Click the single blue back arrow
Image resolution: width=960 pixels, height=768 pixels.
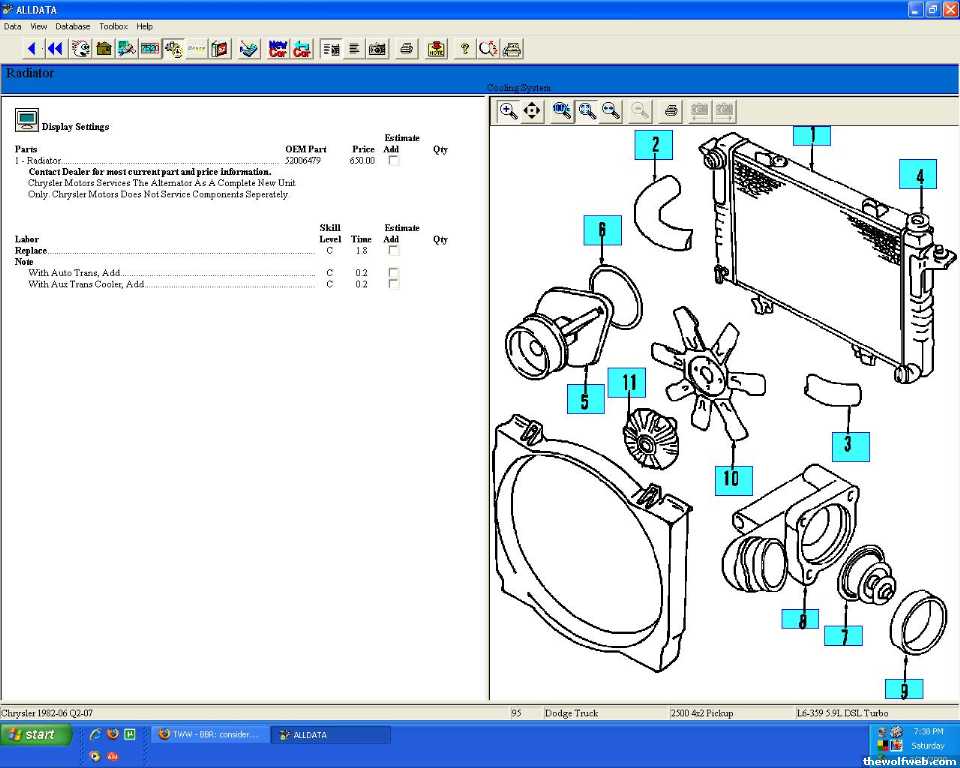pos(32,48)
